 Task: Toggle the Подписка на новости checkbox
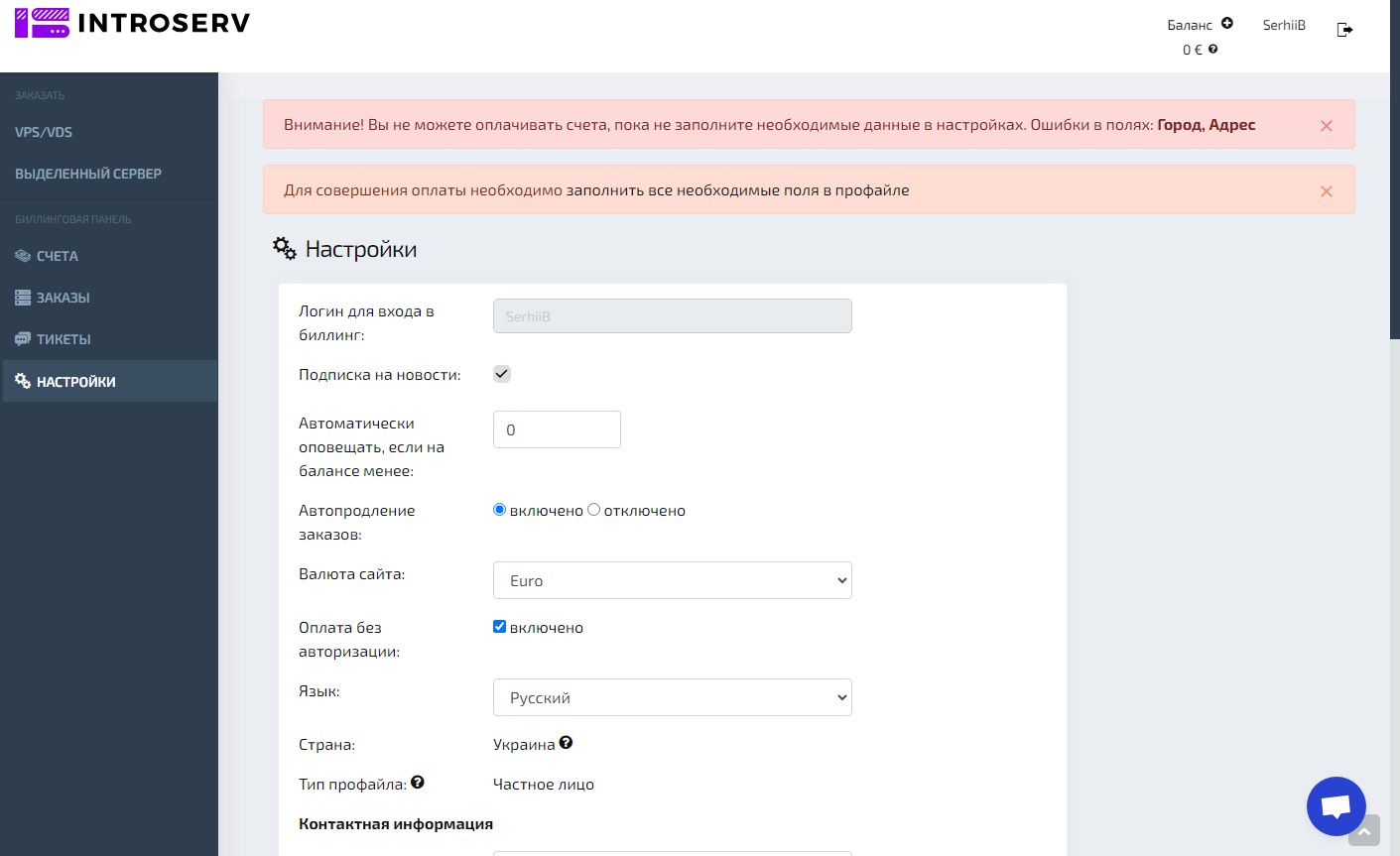point(502,374)
